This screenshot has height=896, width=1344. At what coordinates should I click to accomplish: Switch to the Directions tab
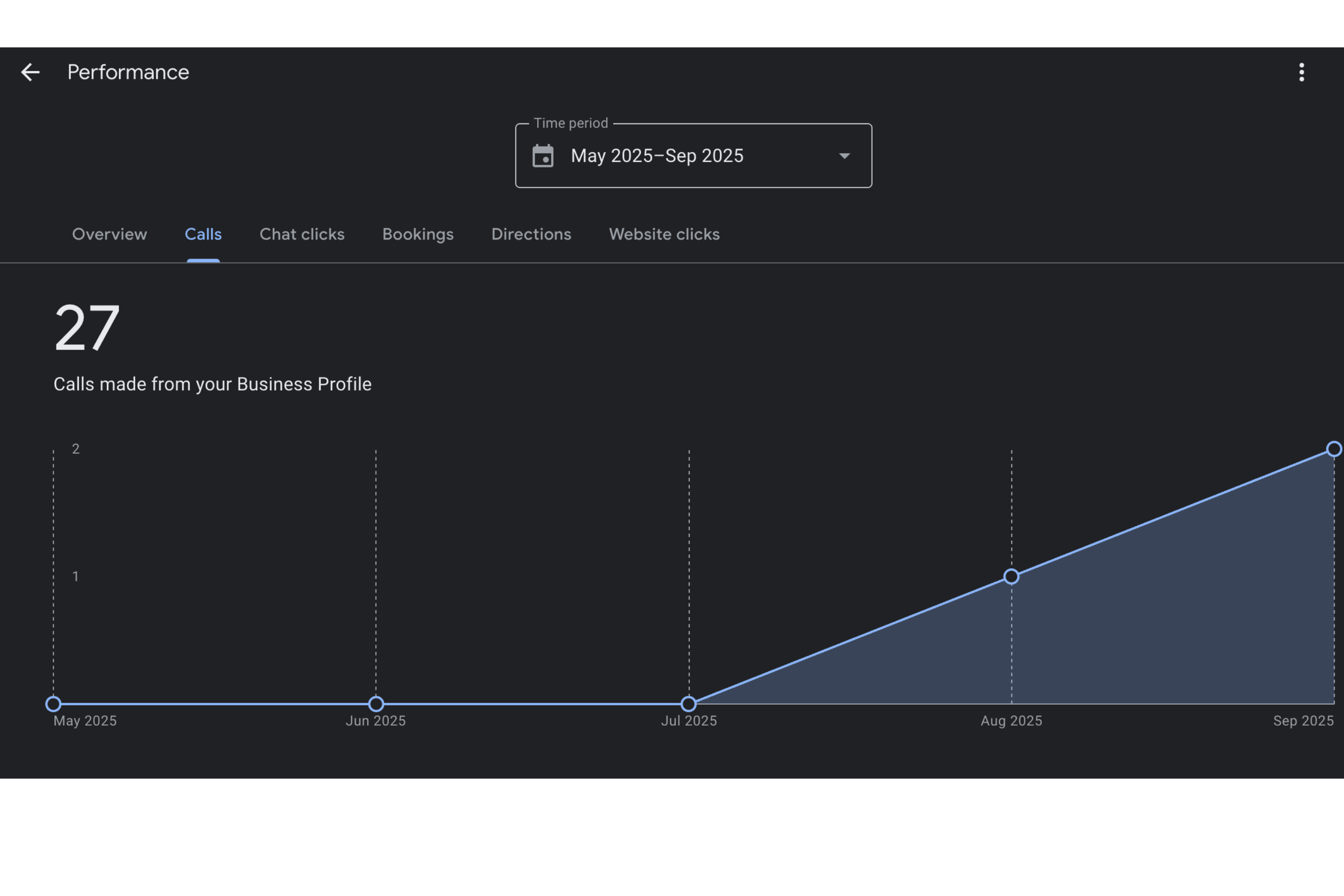(531, 234)
